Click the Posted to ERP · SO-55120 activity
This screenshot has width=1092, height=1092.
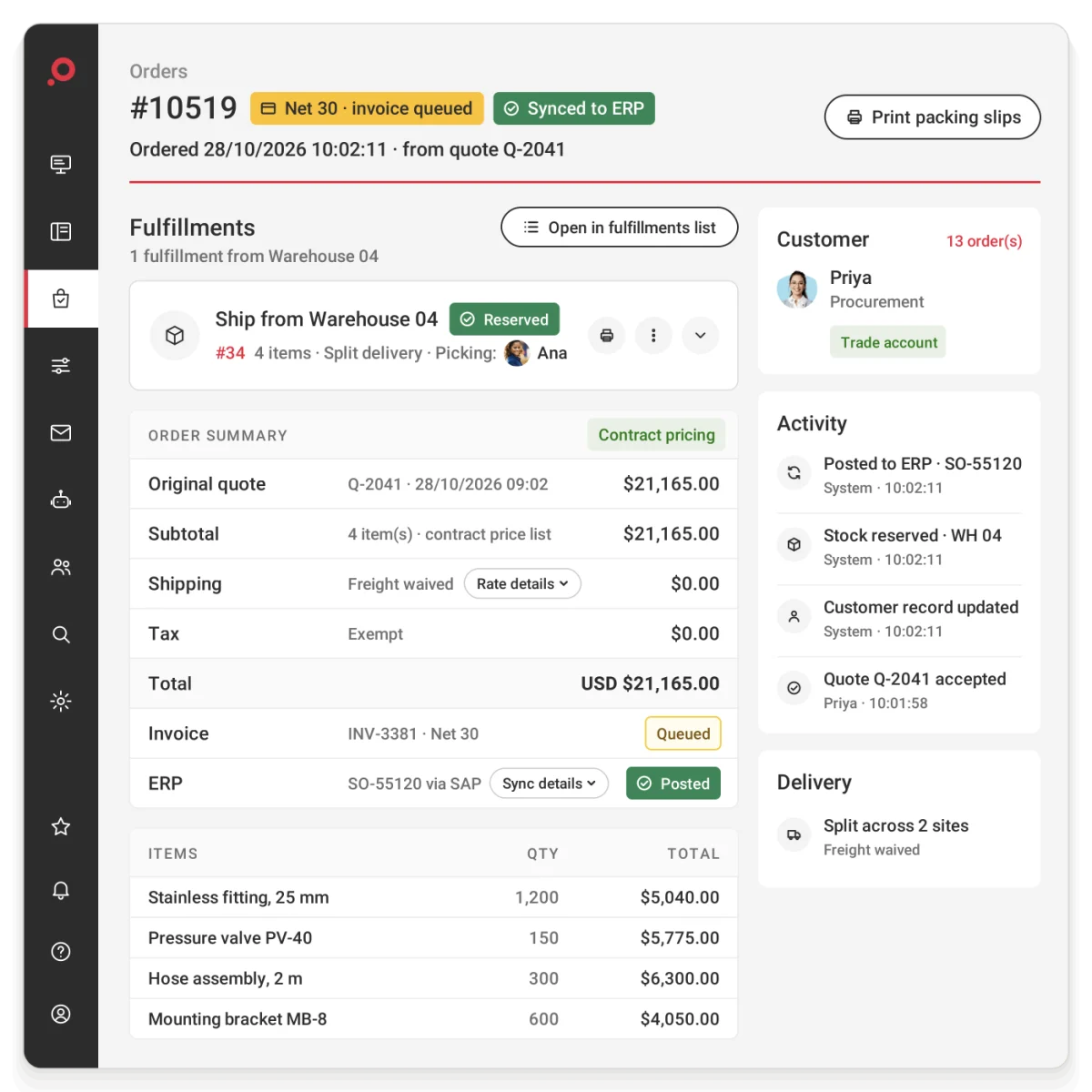point(923,464)
